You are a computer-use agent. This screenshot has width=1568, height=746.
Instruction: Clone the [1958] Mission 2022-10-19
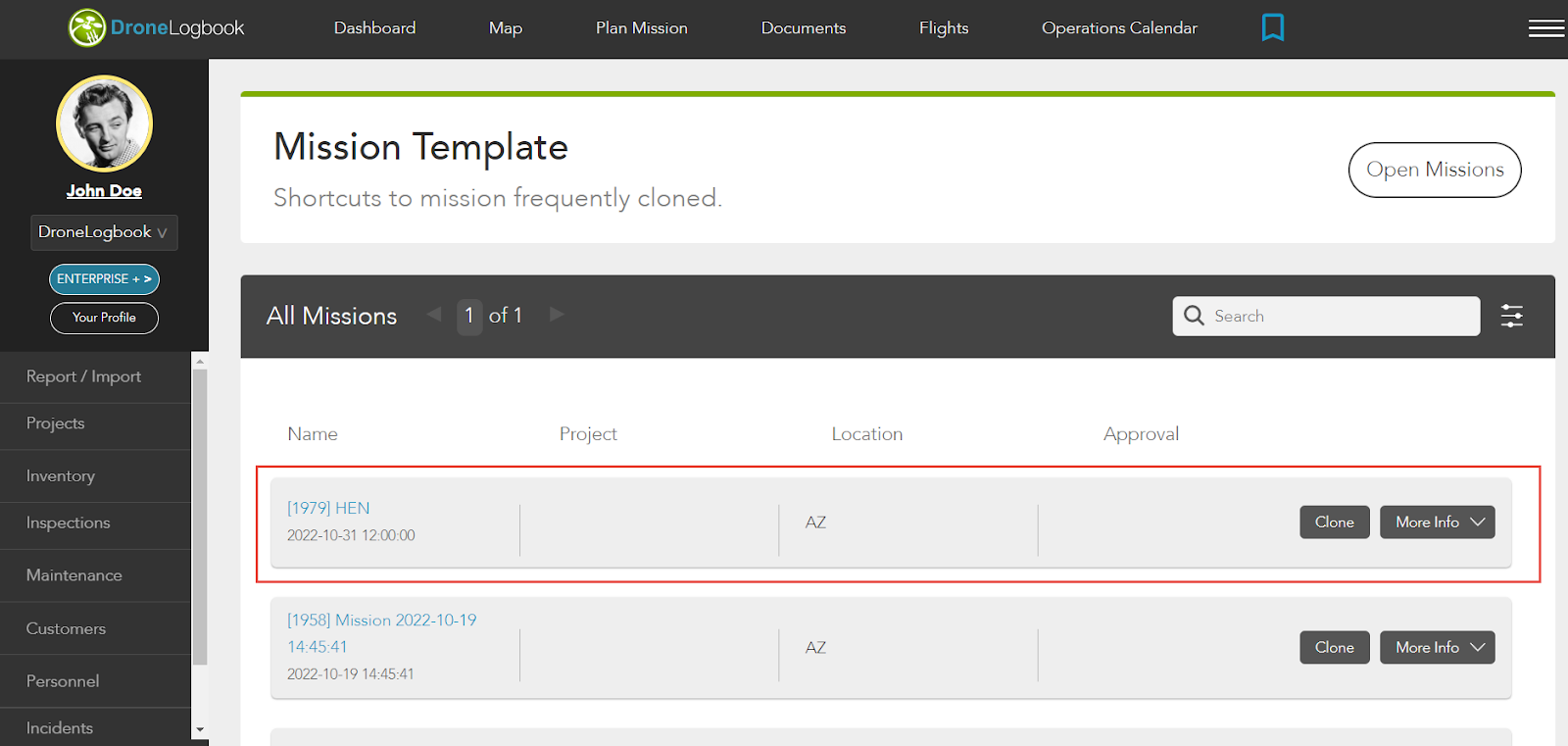pyautogui.click(x=1334, y=647)
